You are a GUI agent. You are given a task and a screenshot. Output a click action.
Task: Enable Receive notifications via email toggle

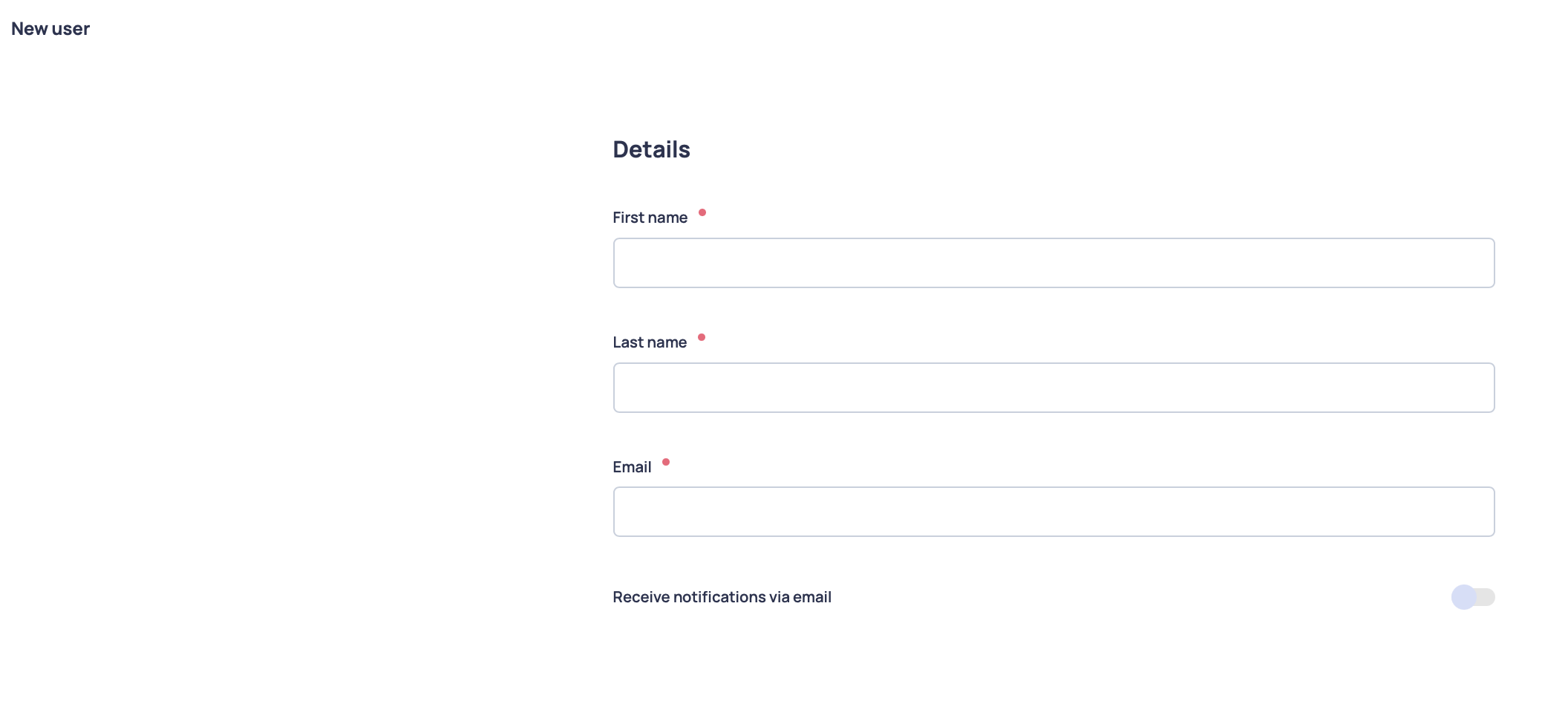point(1472,597)
